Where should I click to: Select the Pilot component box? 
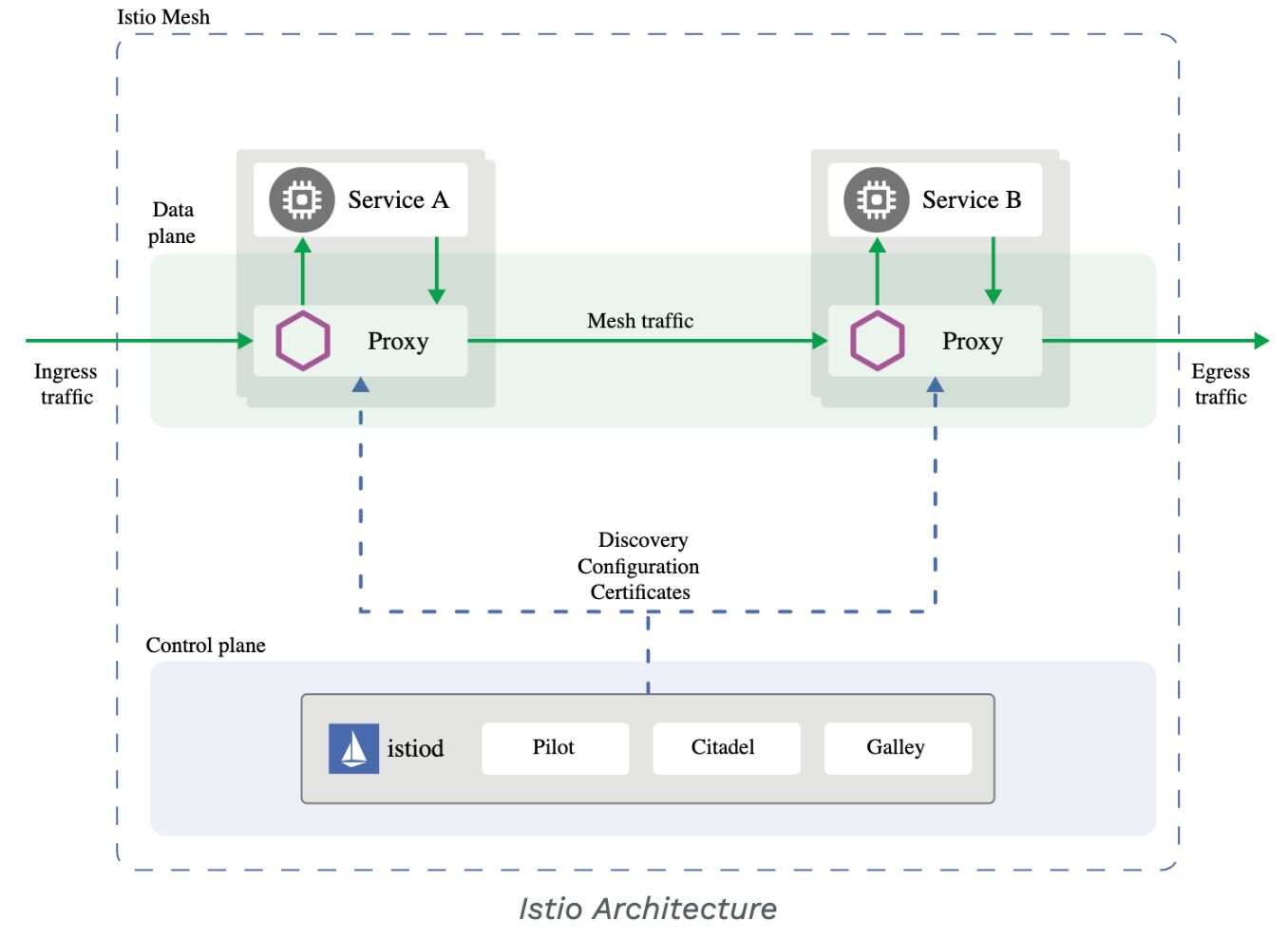(555, 748)
